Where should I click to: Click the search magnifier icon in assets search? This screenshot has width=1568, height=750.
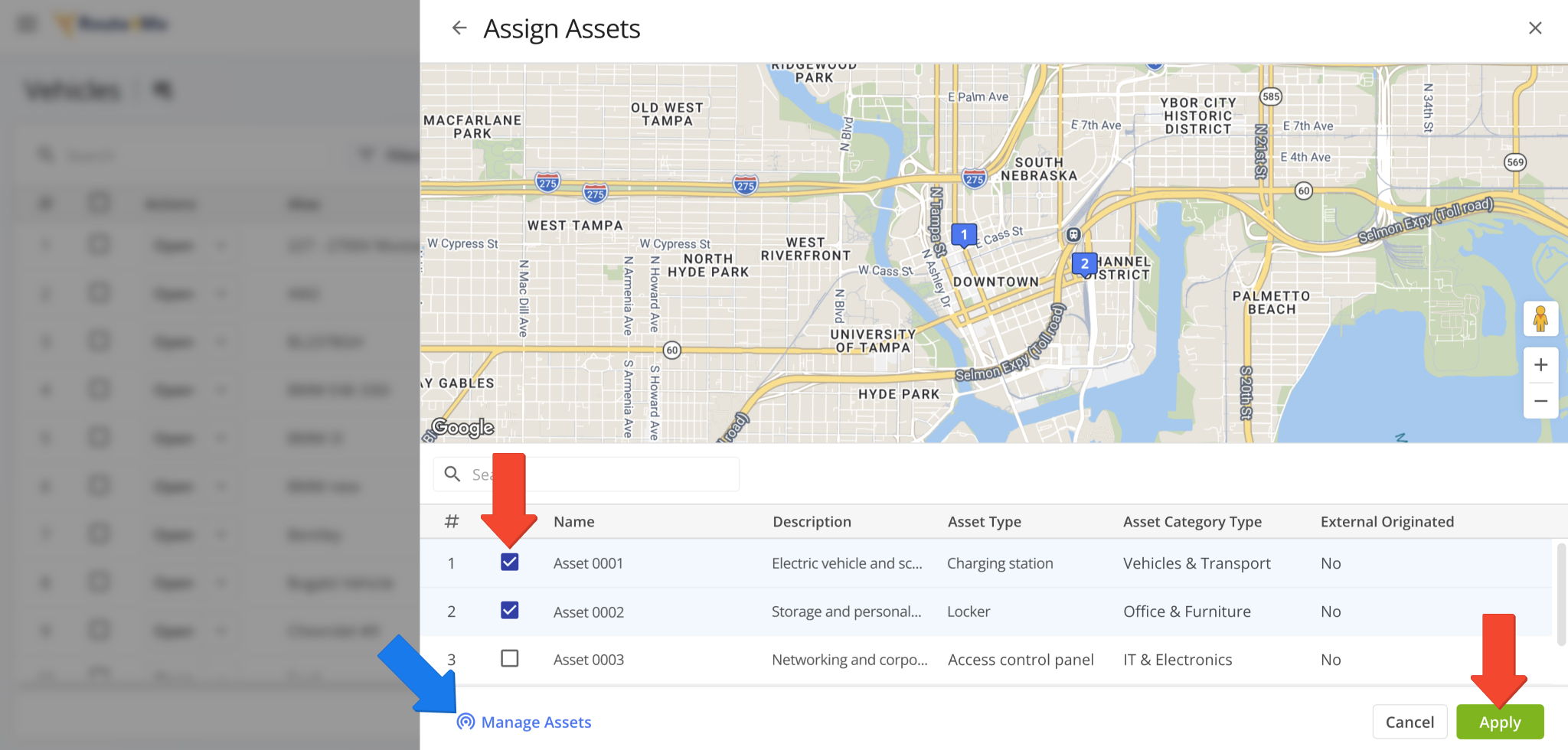[452, 474]
